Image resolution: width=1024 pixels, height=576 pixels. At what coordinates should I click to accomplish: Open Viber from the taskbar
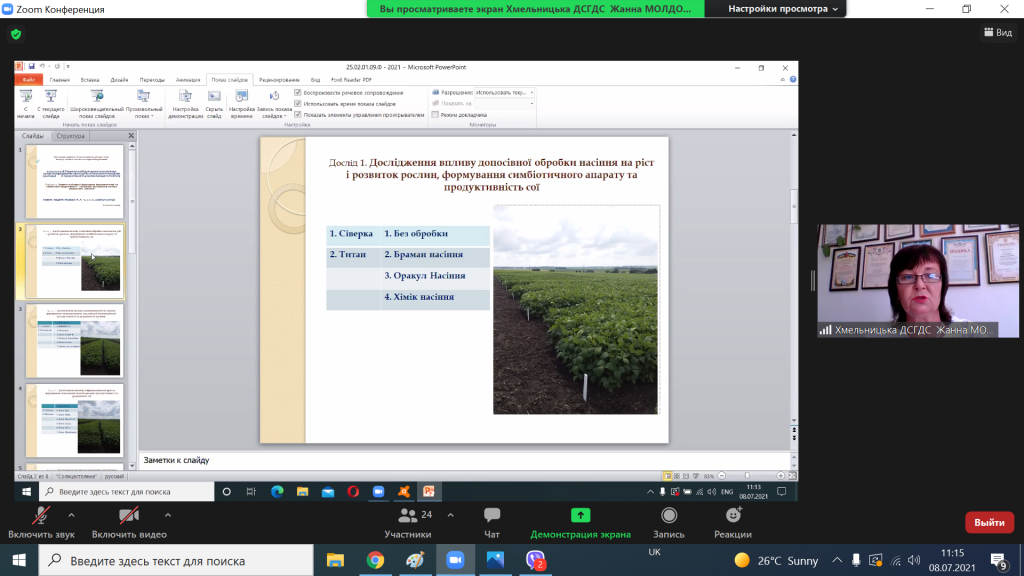tap(536, 561)
